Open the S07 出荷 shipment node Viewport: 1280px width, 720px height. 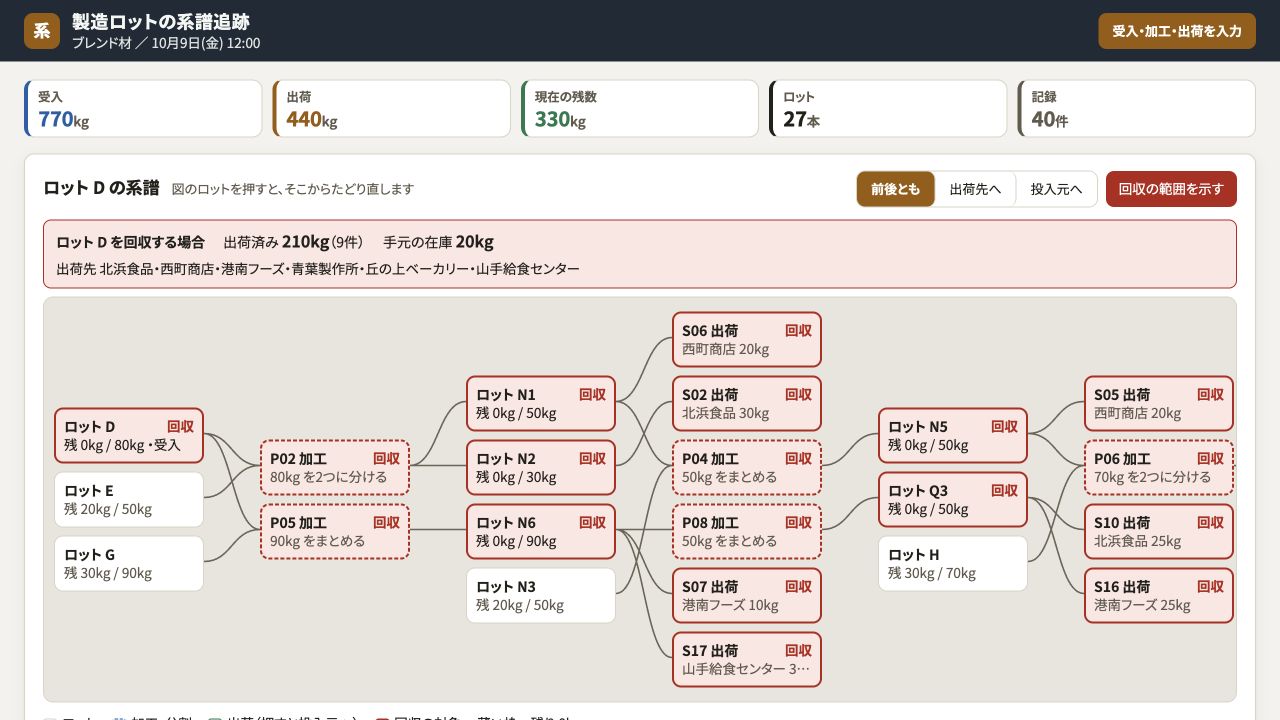(747, 595)
